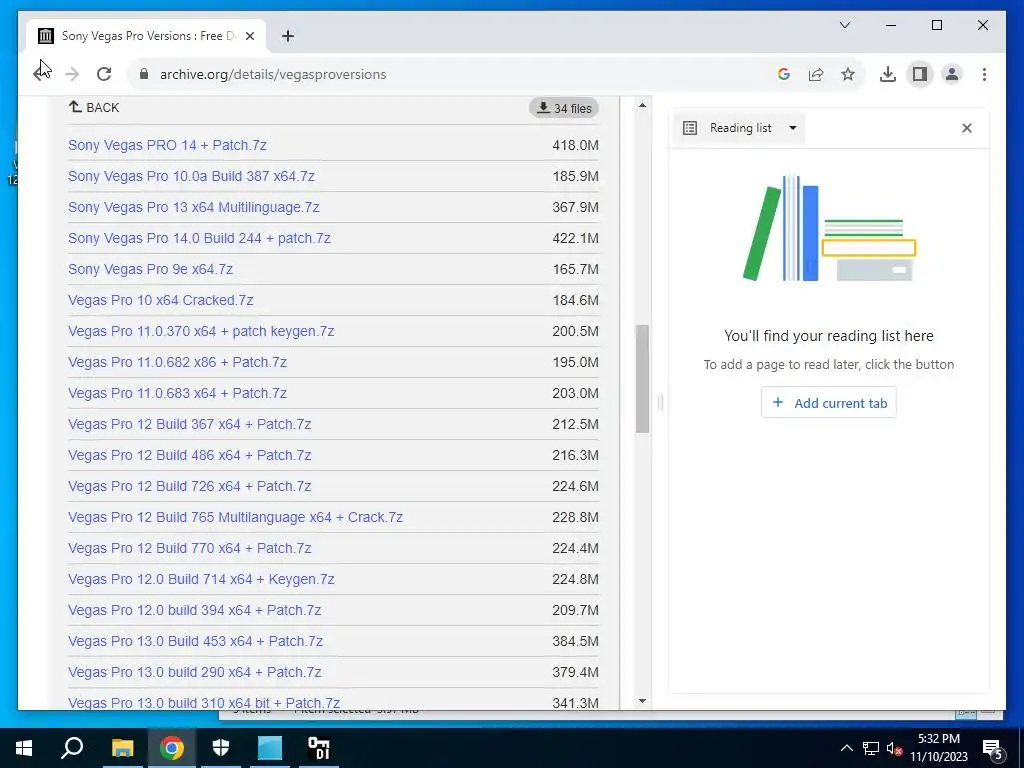The image size is (1024, 768).
Task: Click the scrollbar down arrow
Action: click(x=643, y=701)
